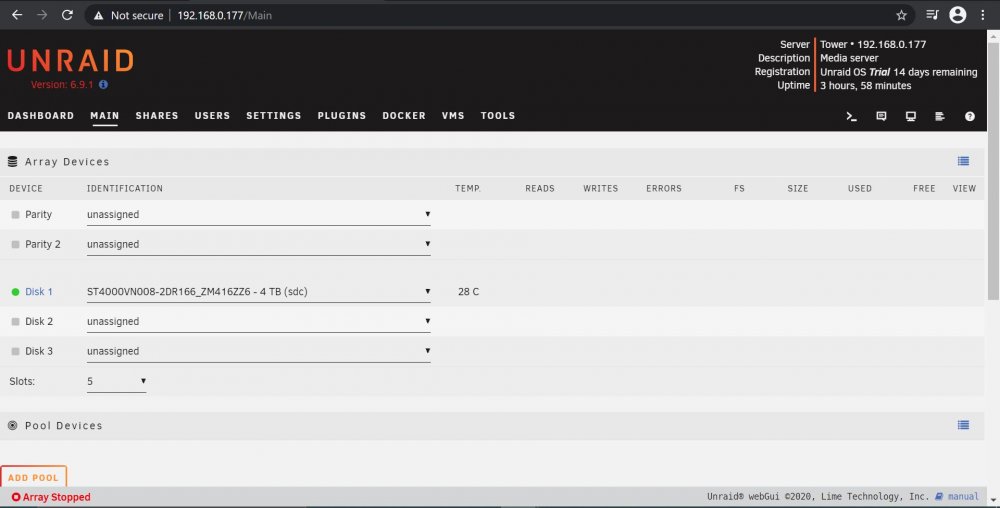The width and height of the screenshot is (1000, 508).
Task: Click the 14 days remaining trial text
Action: pos(936,72)
